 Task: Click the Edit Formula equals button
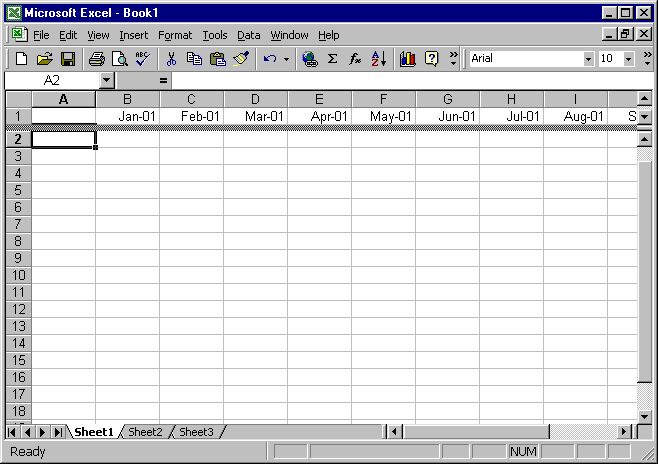coord(163,80)
